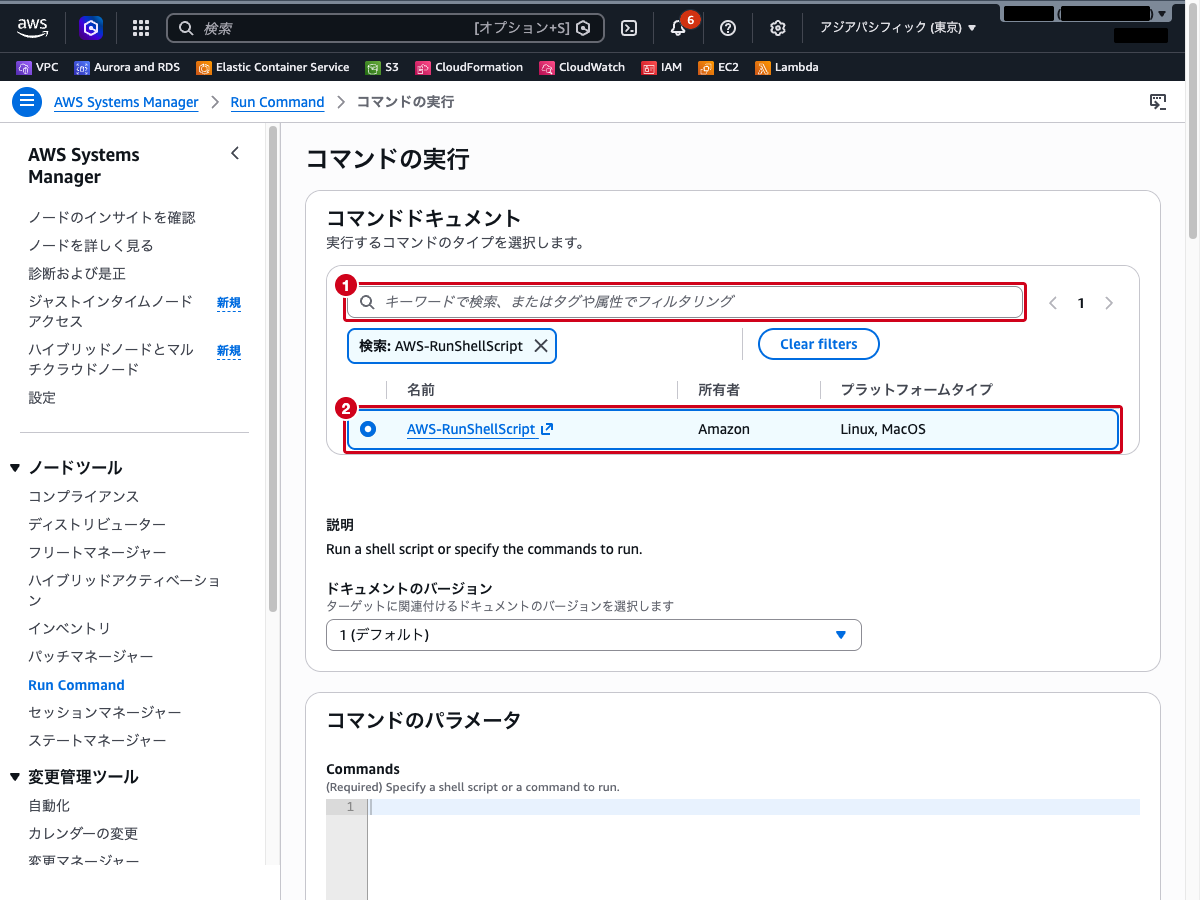Click the hamburger menu toggle icon
Viewport: 1200px width, 900px height.
coord(27,102)
